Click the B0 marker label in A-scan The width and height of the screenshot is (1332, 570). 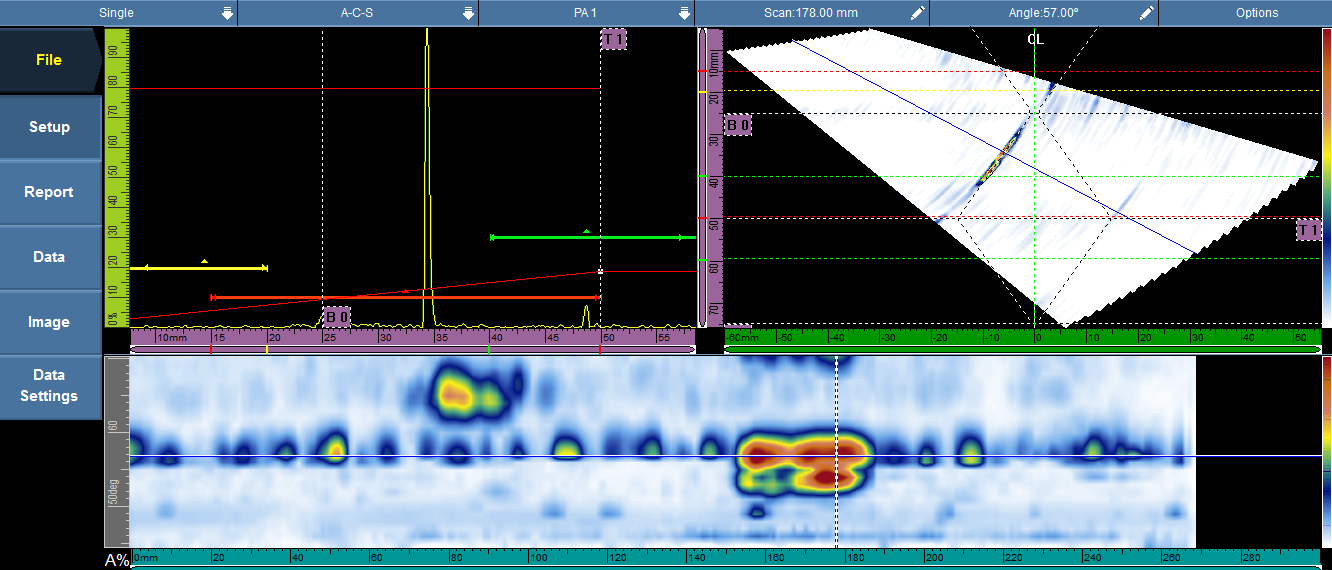(x=337, y=316)
